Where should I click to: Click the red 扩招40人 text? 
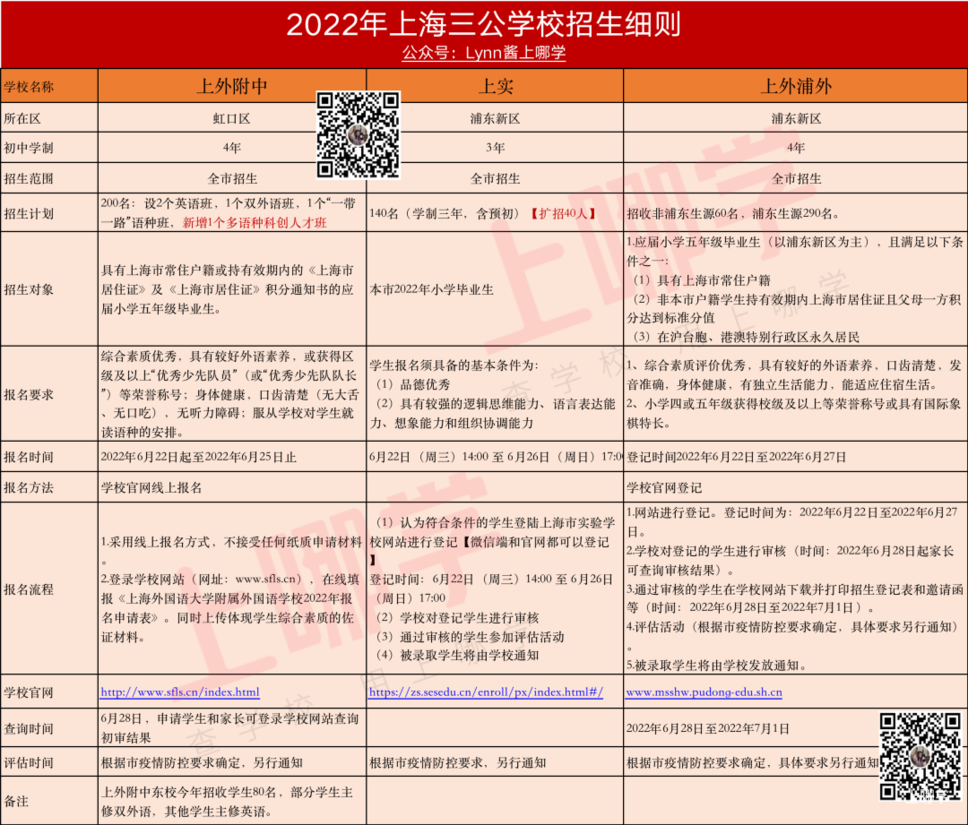tap(563, 213)
